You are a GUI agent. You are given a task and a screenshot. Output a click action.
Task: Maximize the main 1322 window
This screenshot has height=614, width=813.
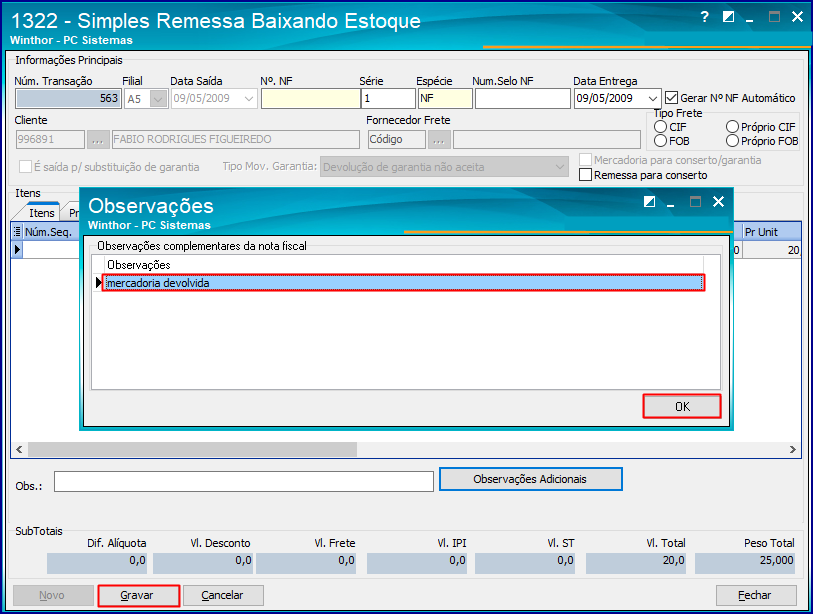tap(774, 17)
